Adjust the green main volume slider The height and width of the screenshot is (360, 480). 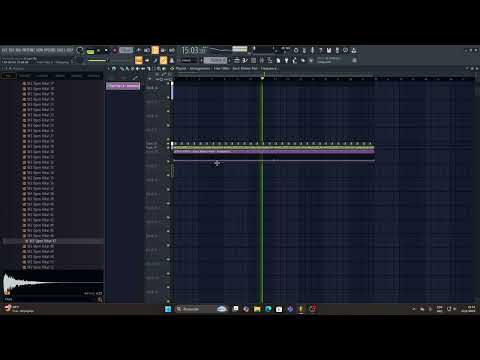pos(97,61)
